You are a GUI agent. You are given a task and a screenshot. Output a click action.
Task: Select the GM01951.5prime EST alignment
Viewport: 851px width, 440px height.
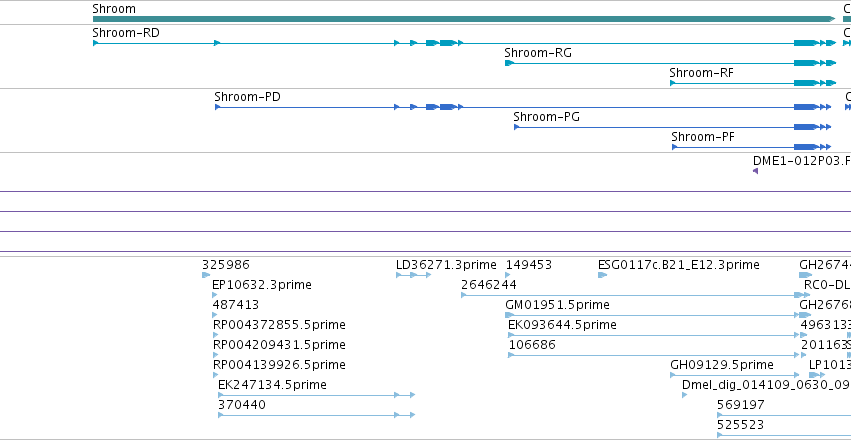[x=654, y=315]
